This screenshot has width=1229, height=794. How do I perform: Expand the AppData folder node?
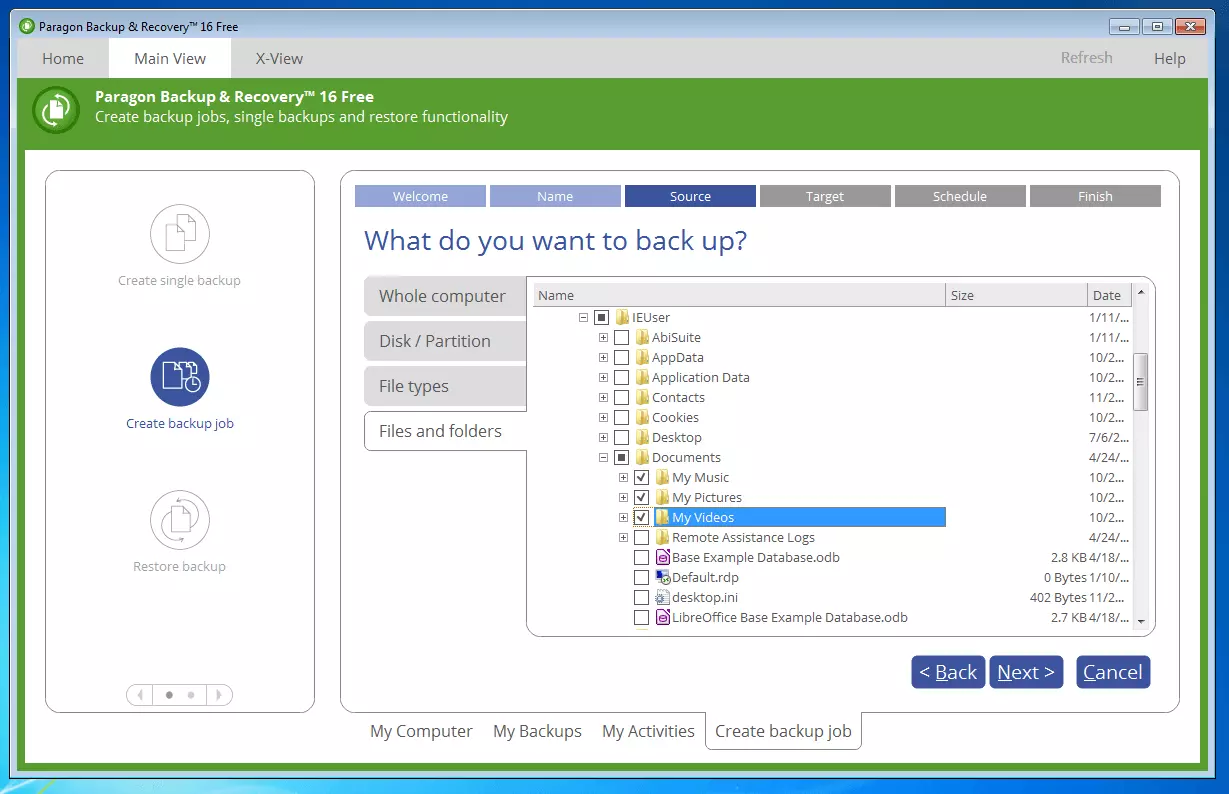603,357
